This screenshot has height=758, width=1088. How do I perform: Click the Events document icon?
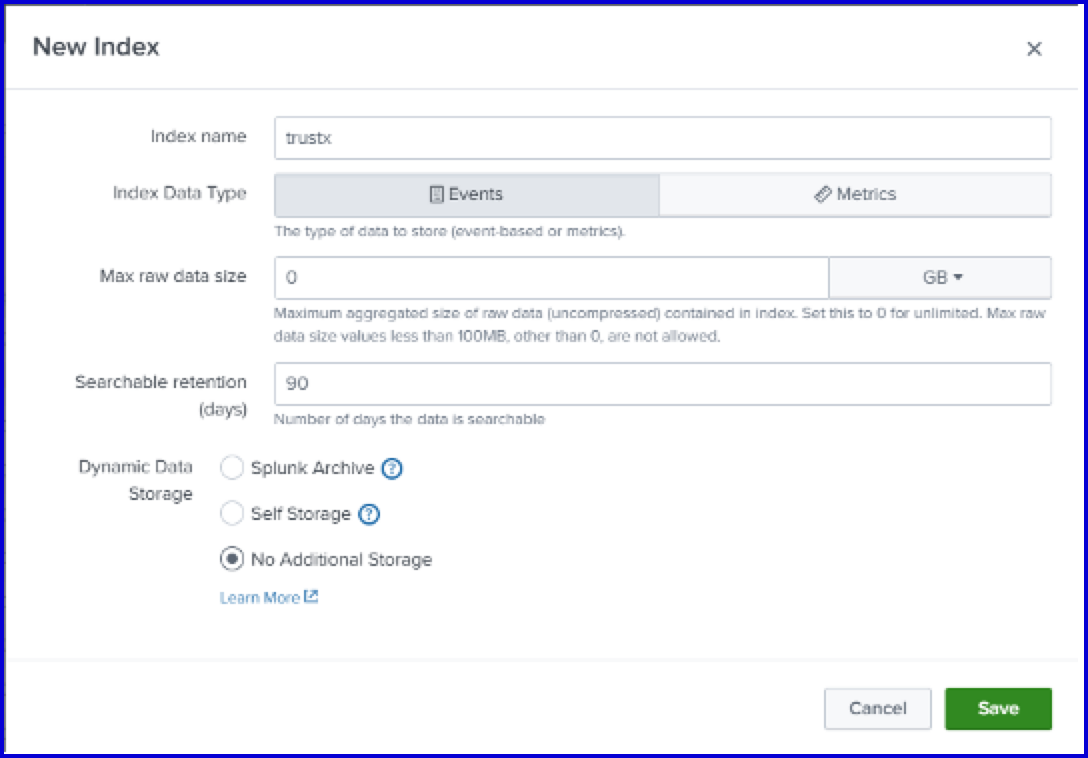point(436,195)
